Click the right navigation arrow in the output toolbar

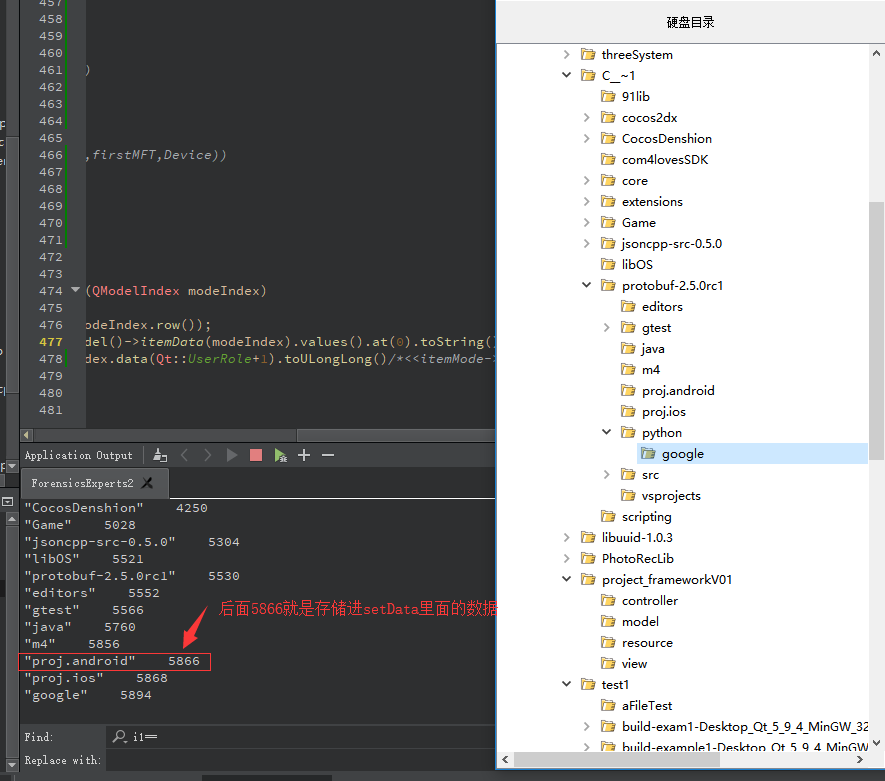pyautogui.click(x=207, y=455)
